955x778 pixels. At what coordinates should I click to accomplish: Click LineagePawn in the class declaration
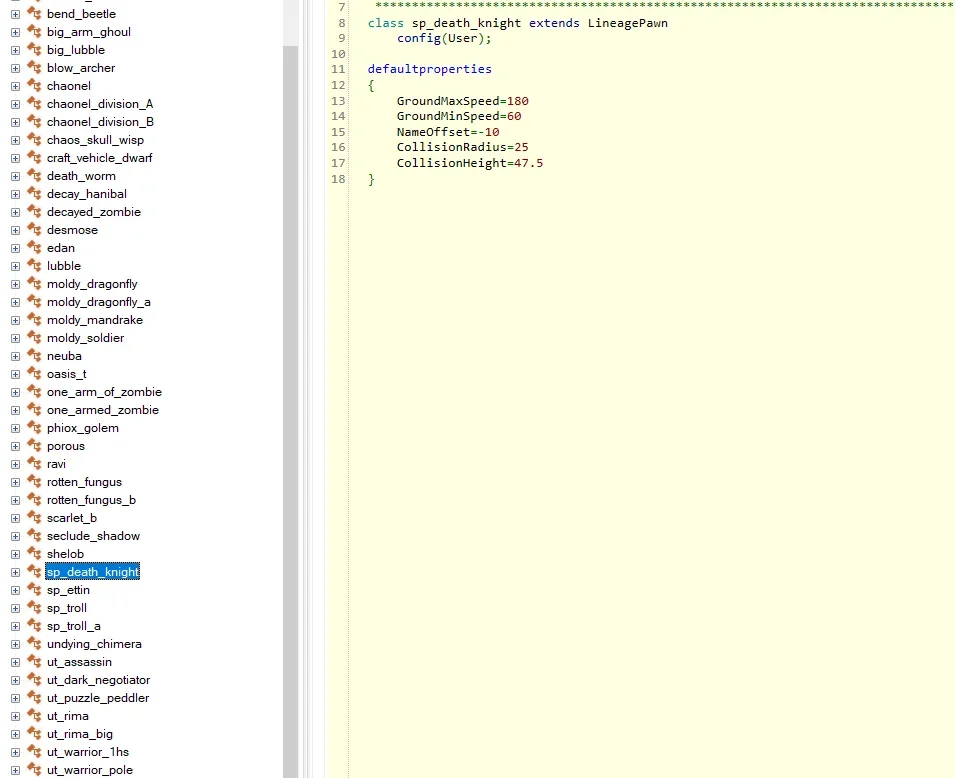coord(627,23)
